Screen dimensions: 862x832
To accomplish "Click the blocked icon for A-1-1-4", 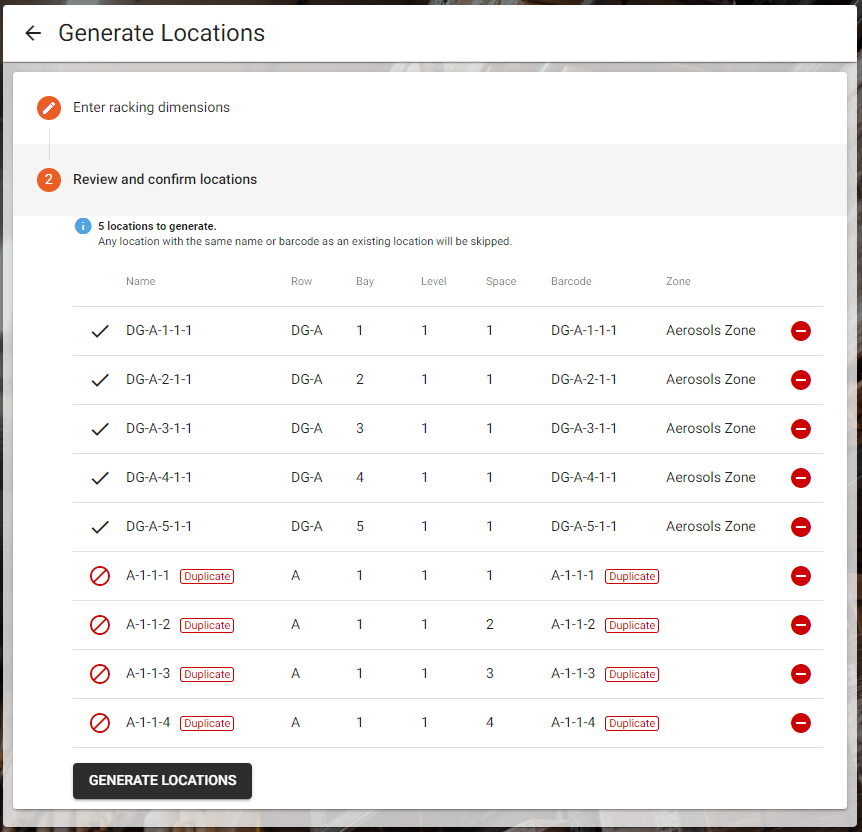I will click(x=100, y=723).
